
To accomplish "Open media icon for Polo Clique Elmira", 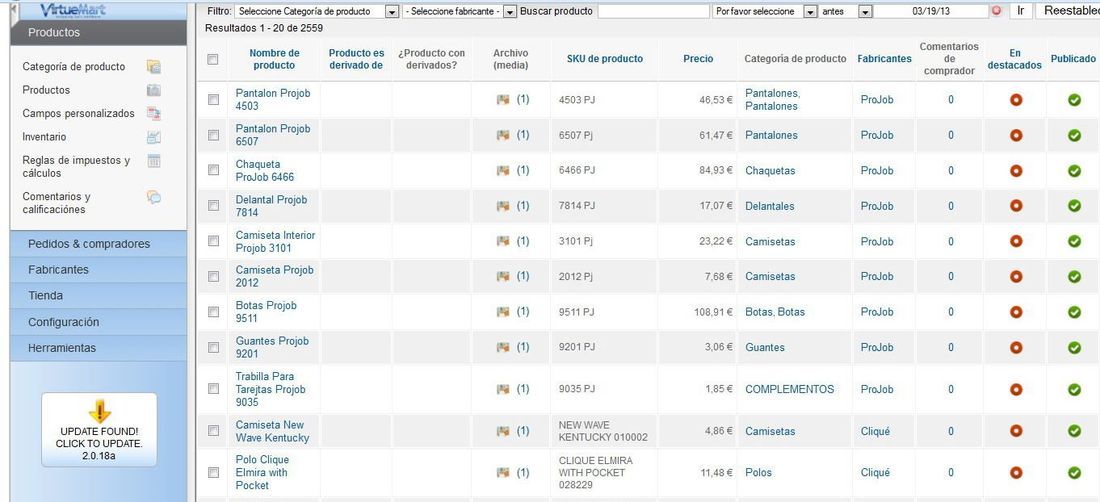I will 502,473.
